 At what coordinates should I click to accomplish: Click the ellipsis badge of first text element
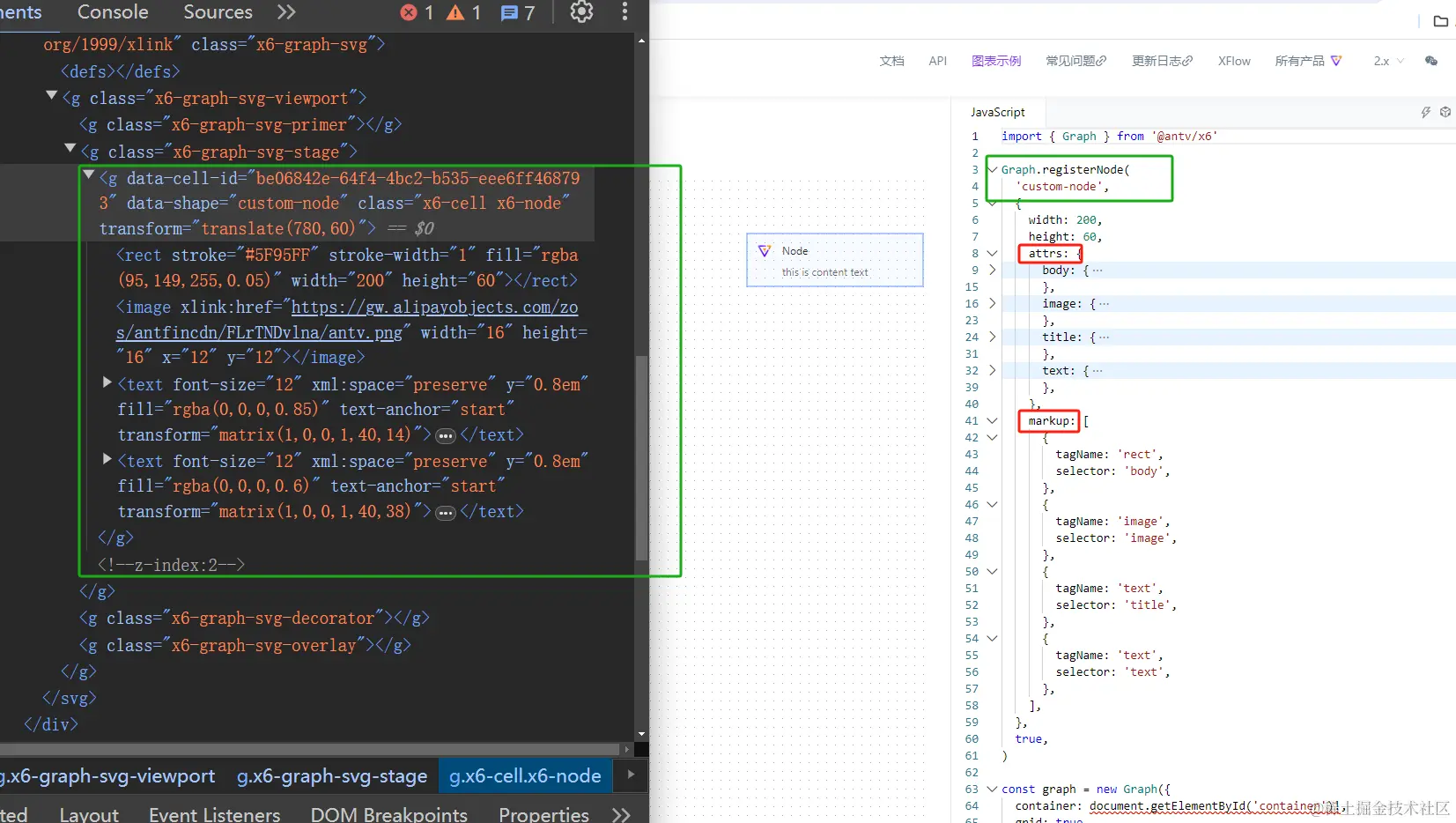[446, 436]
